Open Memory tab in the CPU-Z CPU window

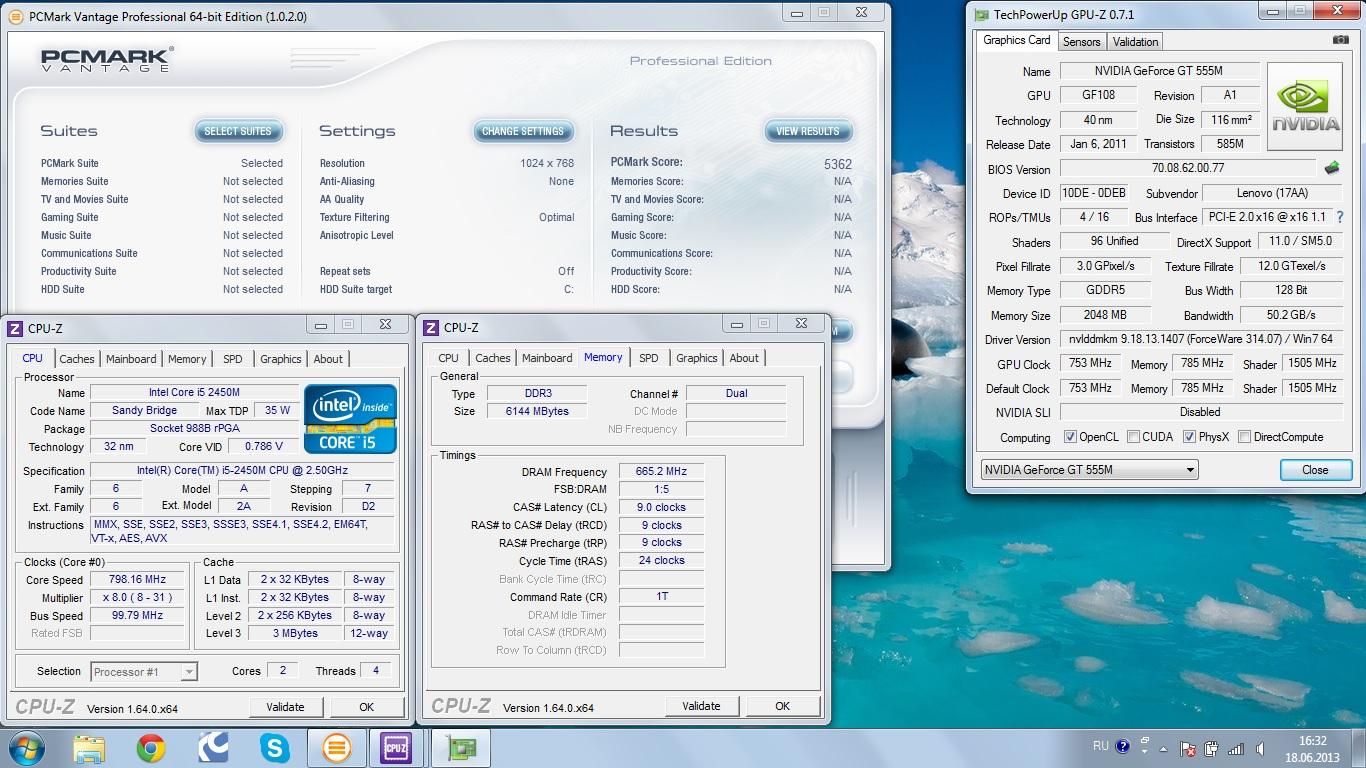coord(187,359)
